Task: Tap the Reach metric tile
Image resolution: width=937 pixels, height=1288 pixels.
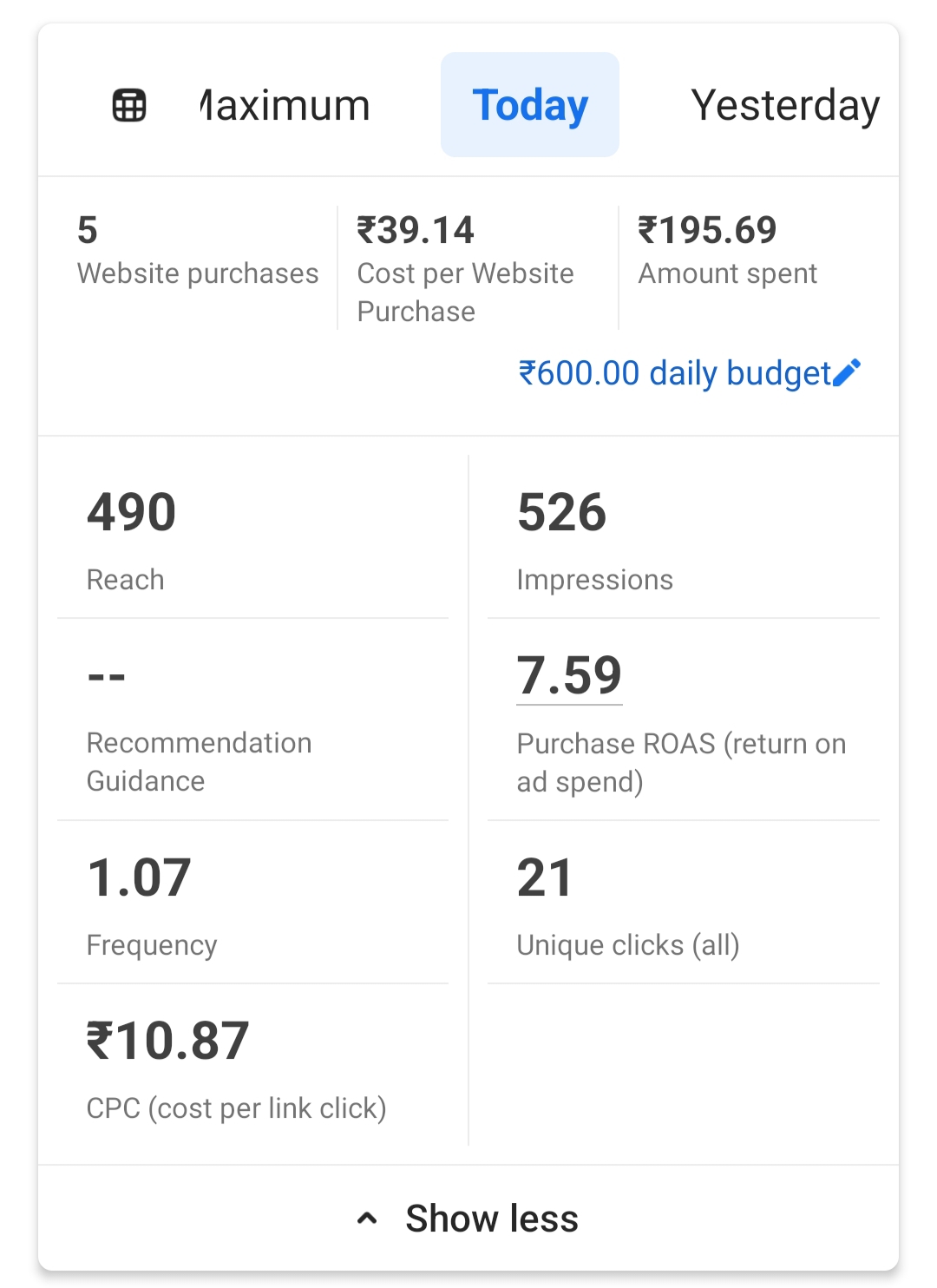Action: pyautogui.click(x=252, y=538)
